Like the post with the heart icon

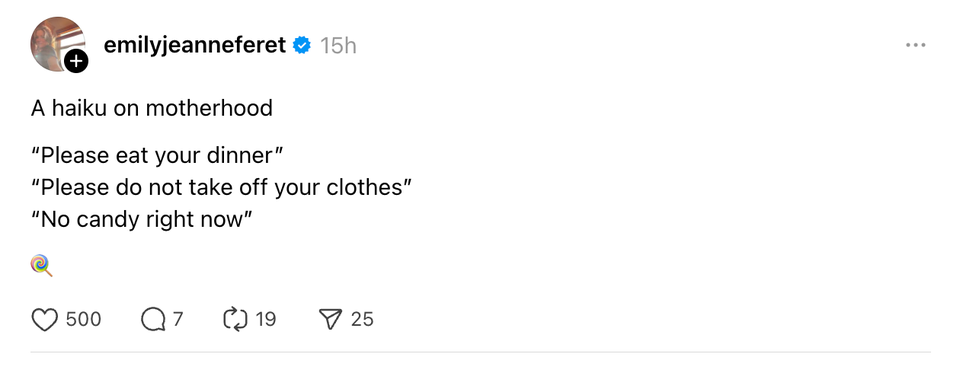pos(45,320)
